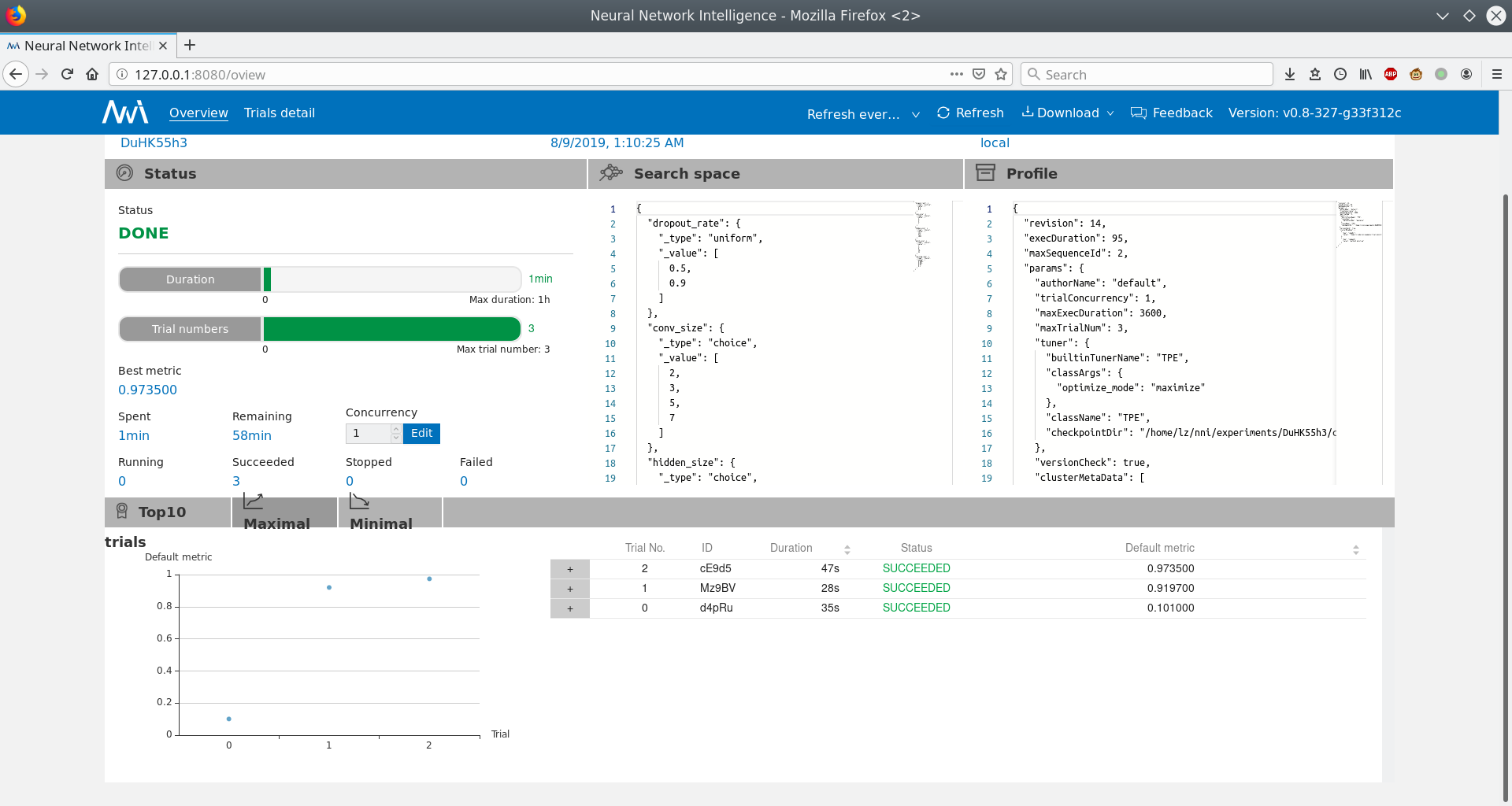Click the Adblock Plus extension icon
This screenshot has width=1512, height=806.
click(1391, 74)
